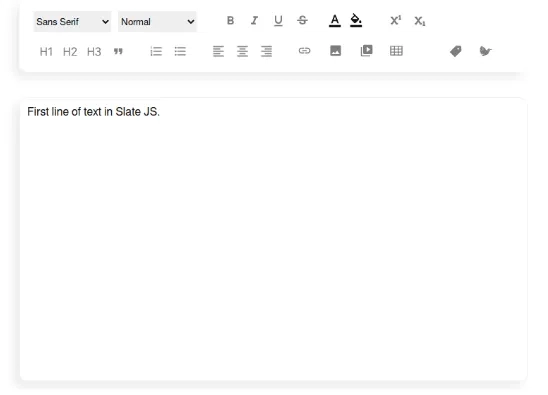Apply H1 heading style
The width and height of the screenshot is (548, 395).
[46, 52]
